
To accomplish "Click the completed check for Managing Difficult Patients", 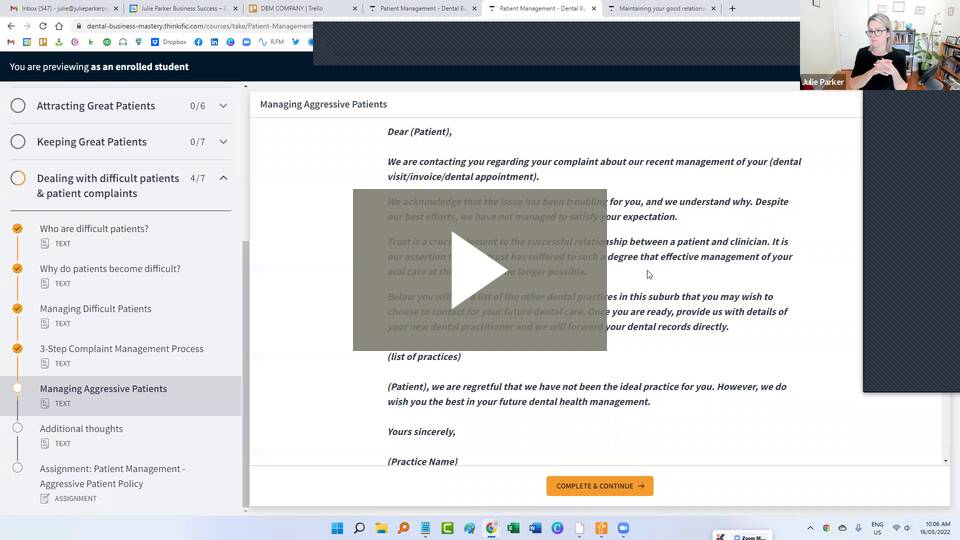I will coord(18,309).
